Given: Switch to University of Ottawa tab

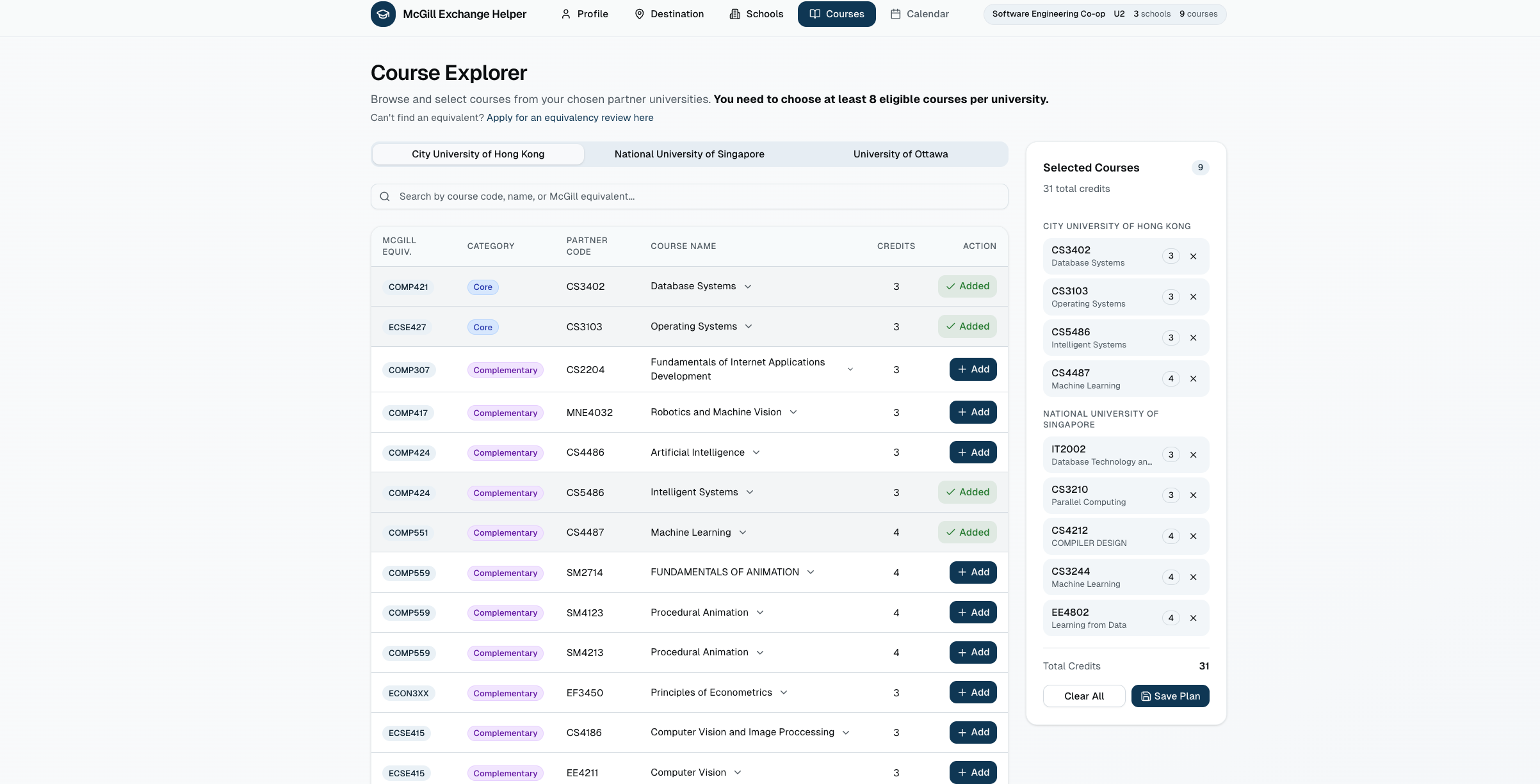Looking at the screenshot, I should tap(900, 154).
